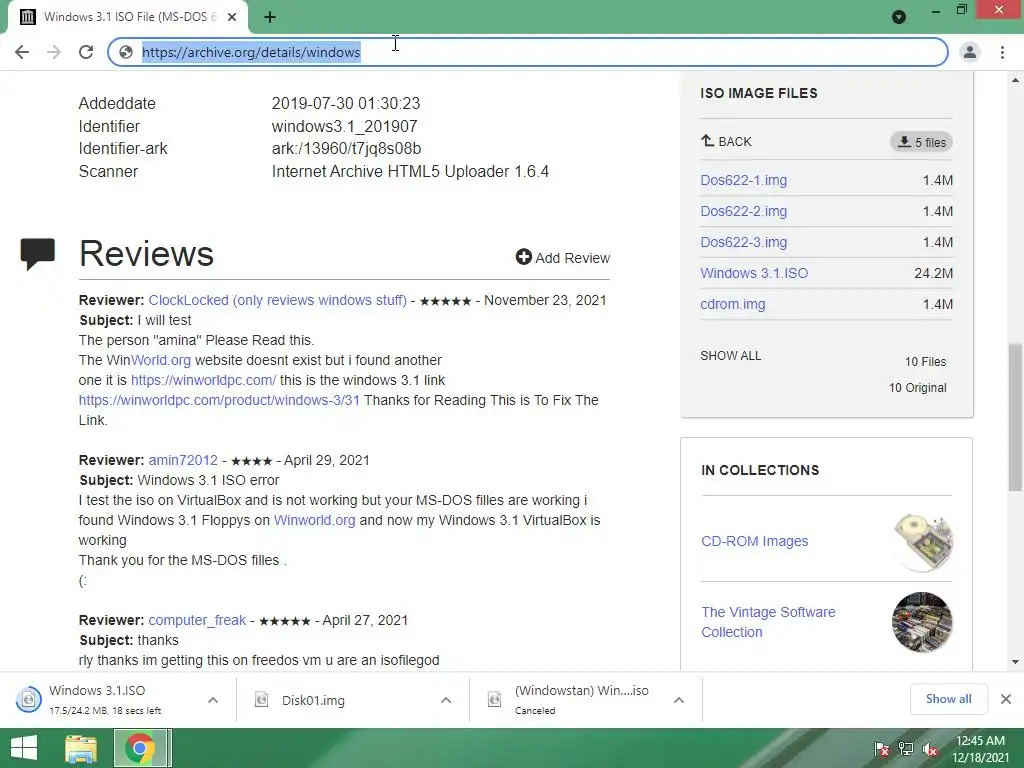Open CD-ROM Images collection
1024x768 pixels.
pyautogui.click(x=755, y=541)
